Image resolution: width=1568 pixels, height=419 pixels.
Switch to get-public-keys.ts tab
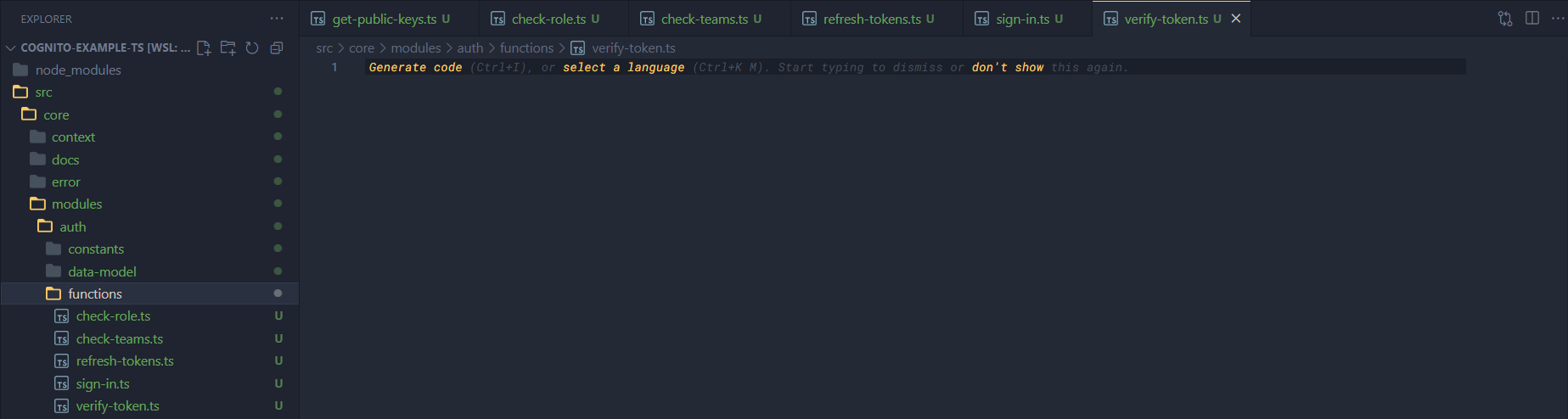pyautogui.click(x=389, y=19)
